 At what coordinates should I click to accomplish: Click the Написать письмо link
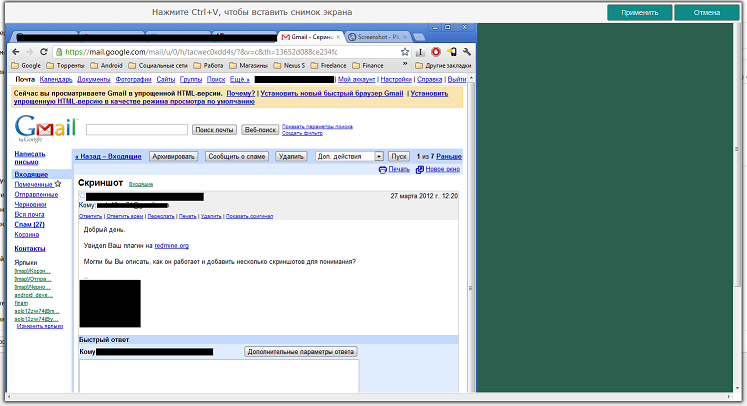click(x=30, y=158)
